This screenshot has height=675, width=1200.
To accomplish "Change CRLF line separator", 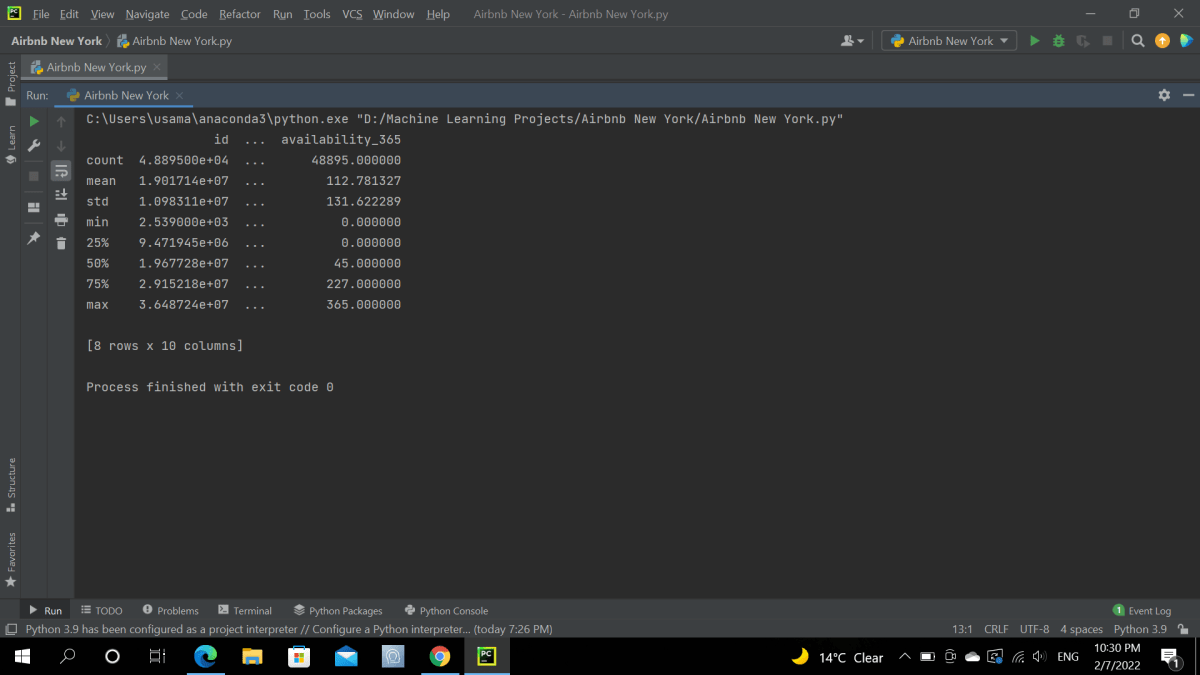I will coord(996,629).
